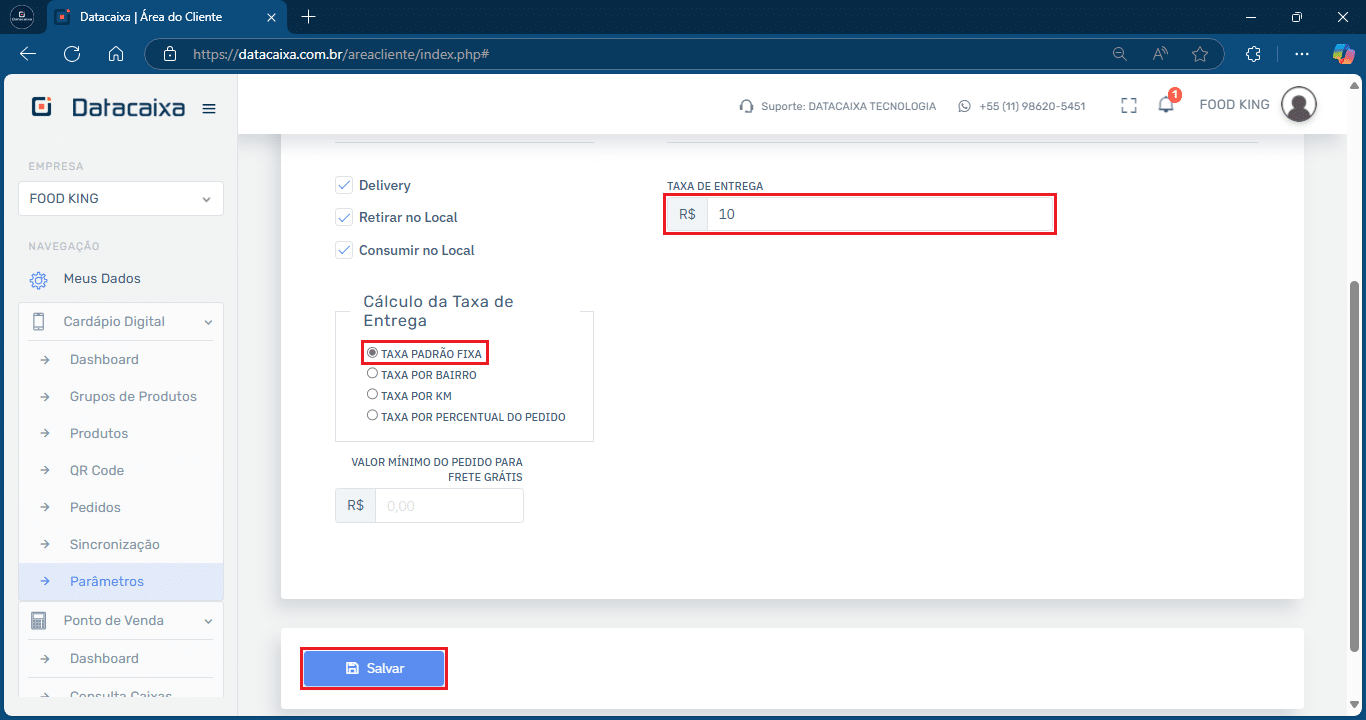Open the FOOD KING empresa dropdown
This screenshot has height=720, width=1366.
tap(121, 198)
